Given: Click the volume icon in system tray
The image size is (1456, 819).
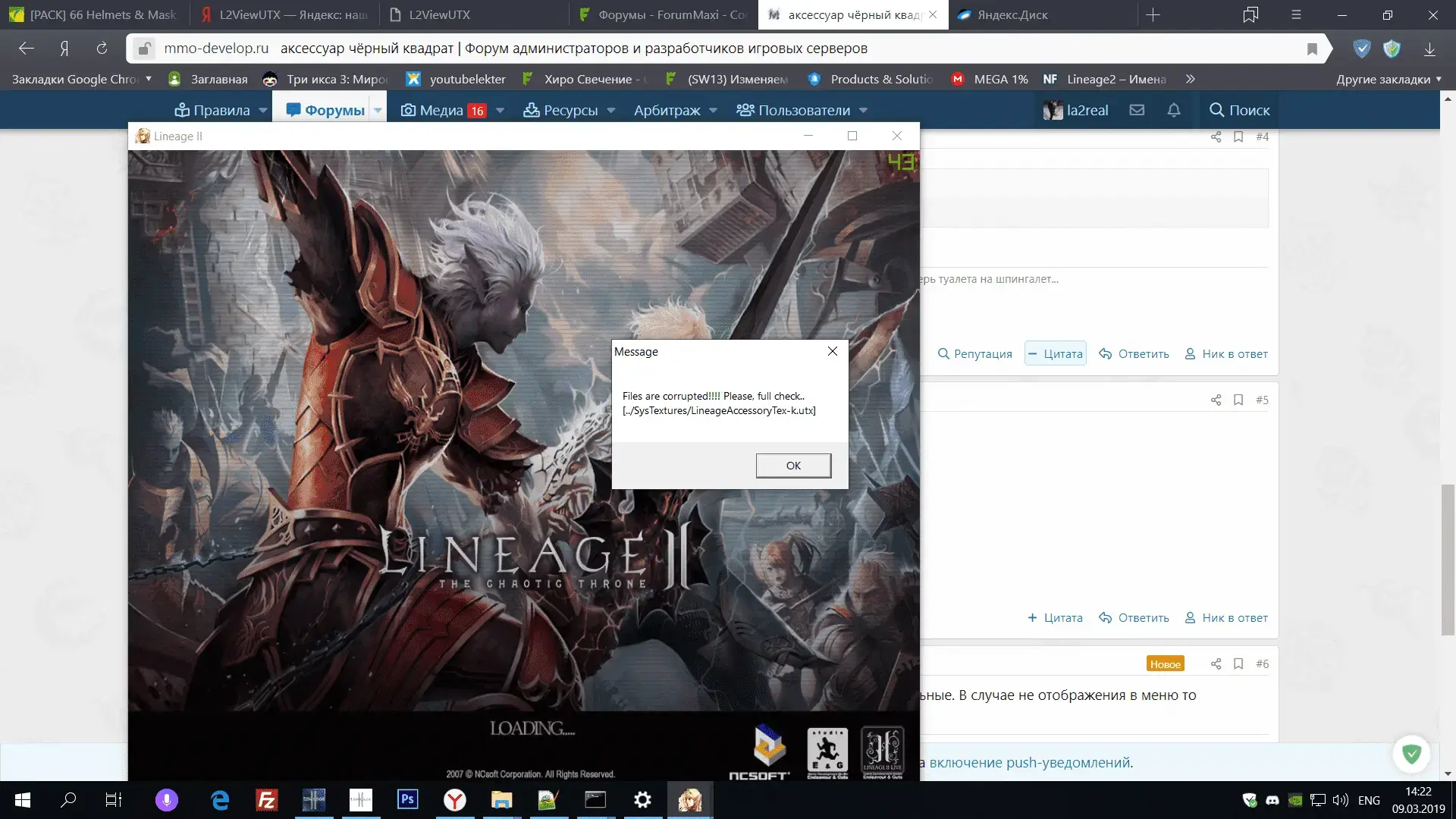Looking at the screenshot, I should (x=1340, y=800).
